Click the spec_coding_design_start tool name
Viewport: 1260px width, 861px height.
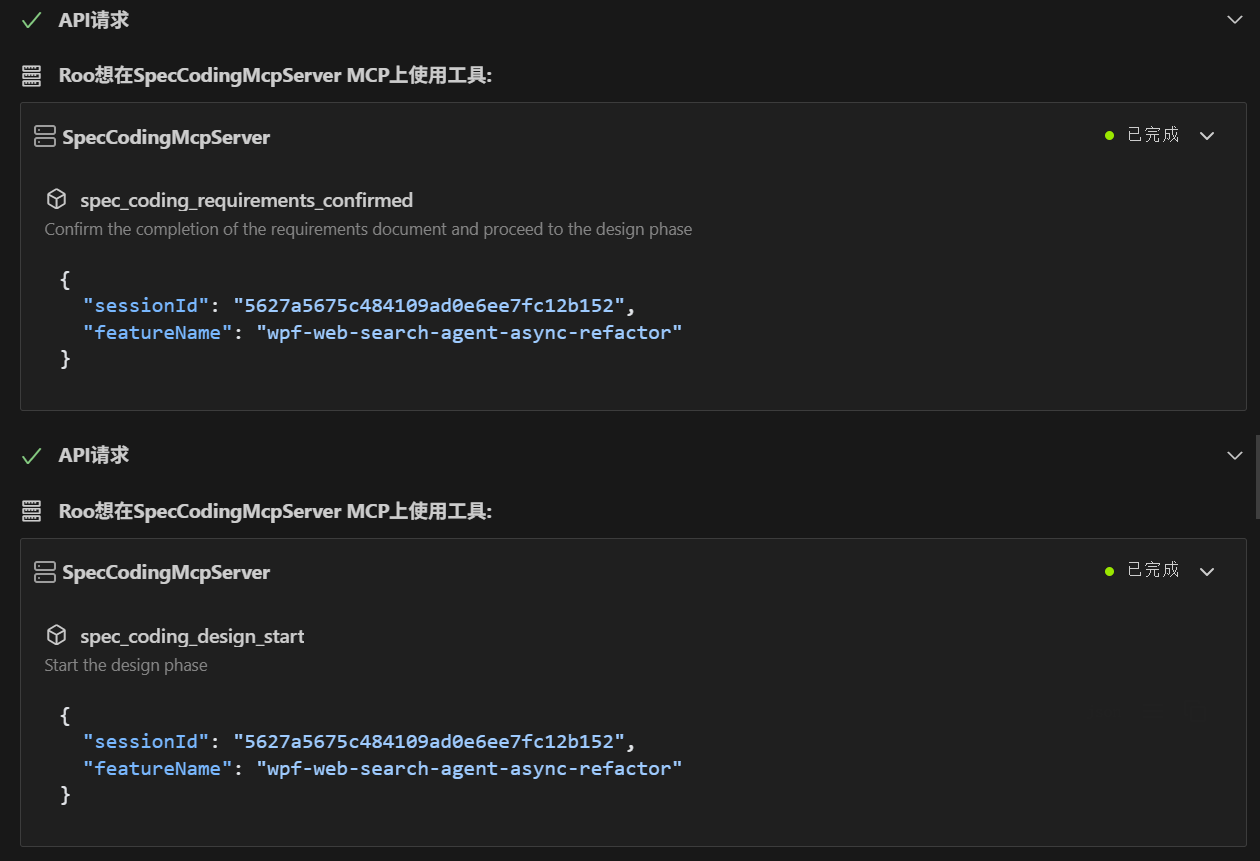point(192,636)
